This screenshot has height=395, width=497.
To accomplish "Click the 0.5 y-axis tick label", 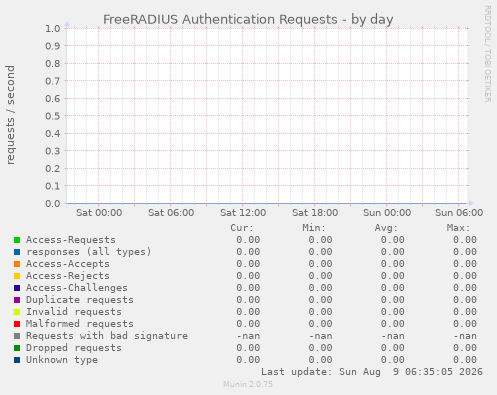I will click(x=53, y=116).
